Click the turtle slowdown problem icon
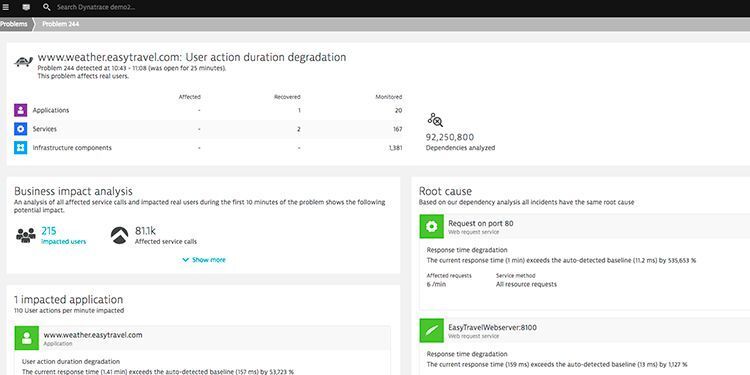This screenshot has width=750, height=375. [23, 61]
